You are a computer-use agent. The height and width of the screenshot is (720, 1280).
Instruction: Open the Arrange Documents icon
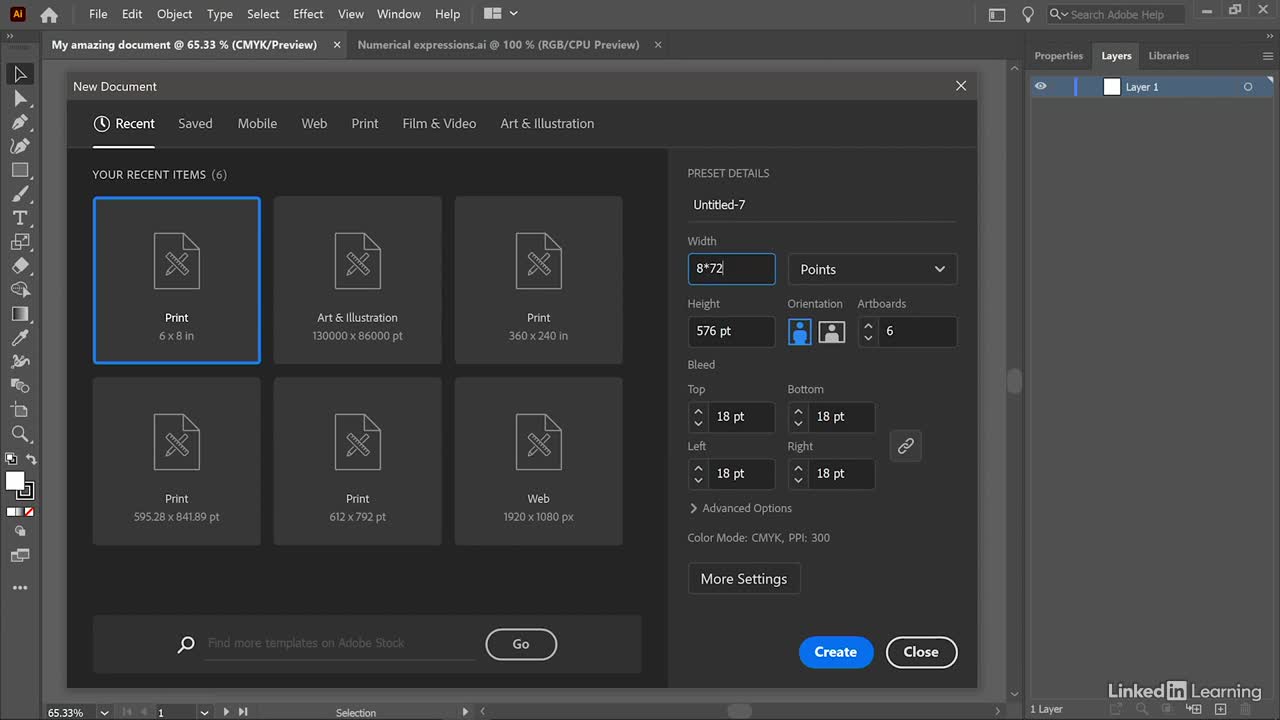(500, 14)
